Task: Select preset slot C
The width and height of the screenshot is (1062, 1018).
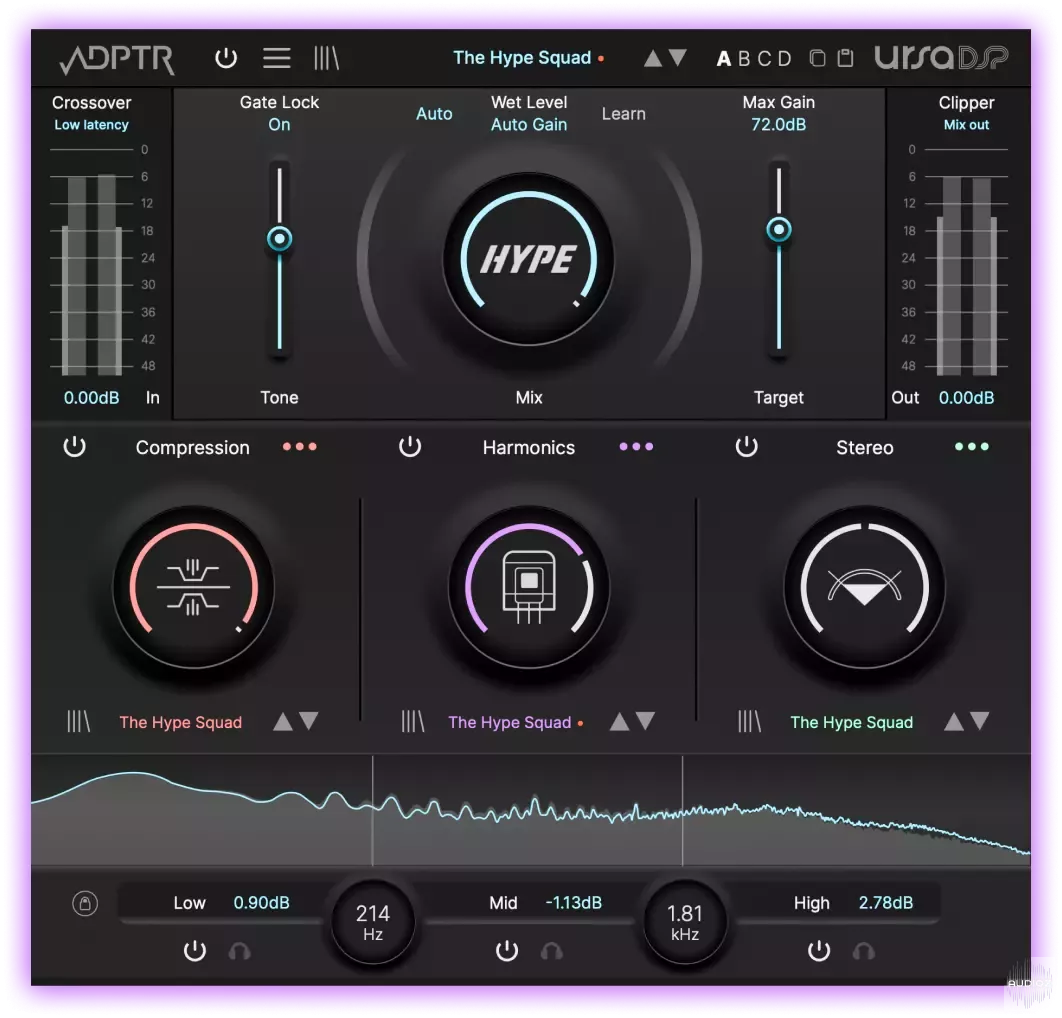Action: point(765,59)
